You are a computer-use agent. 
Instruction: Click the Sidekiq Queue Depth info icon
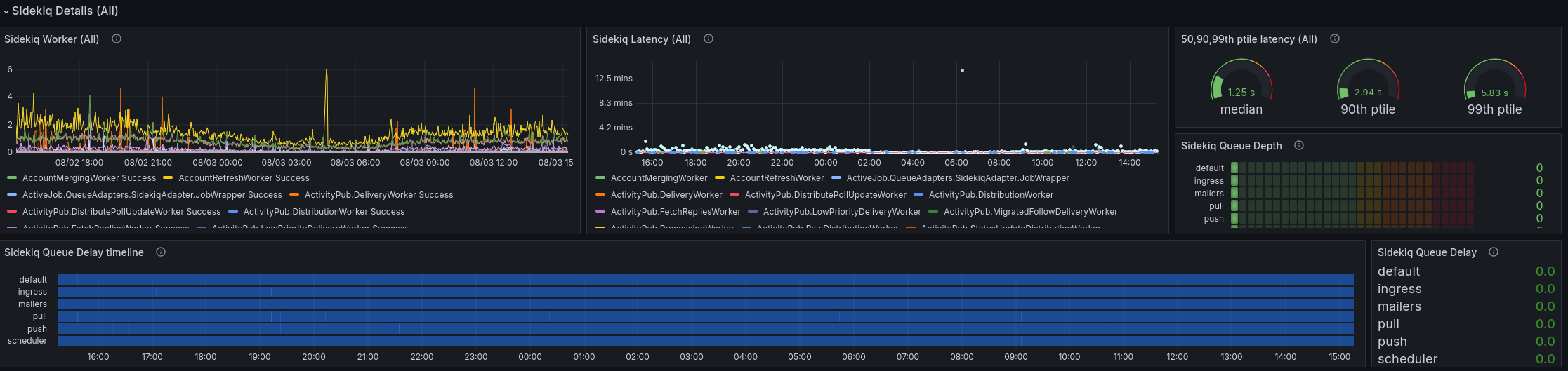click(x=1299, y=146)
